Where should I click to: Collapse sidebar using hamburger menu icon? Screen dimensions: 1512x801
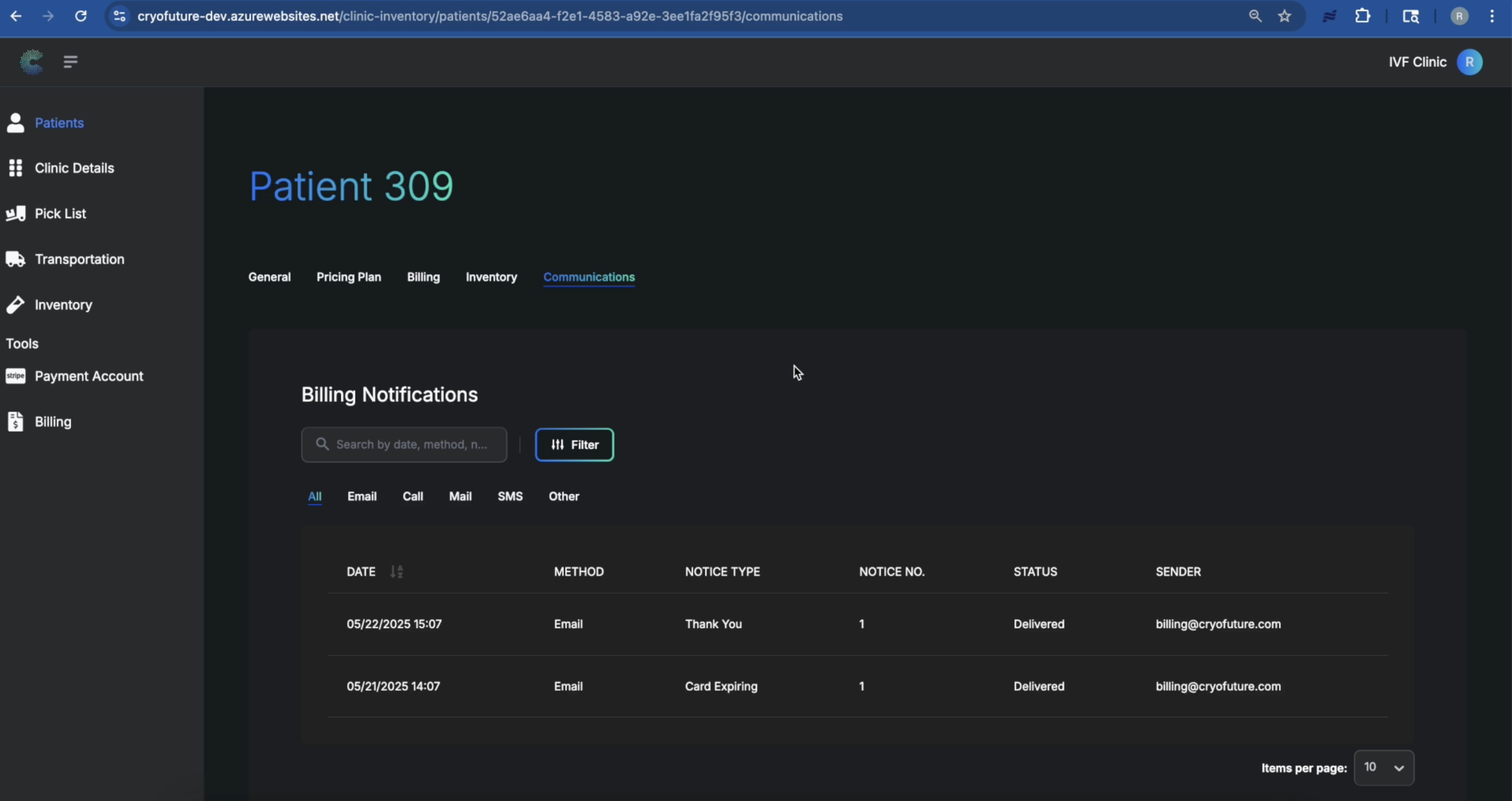[70, 62]
